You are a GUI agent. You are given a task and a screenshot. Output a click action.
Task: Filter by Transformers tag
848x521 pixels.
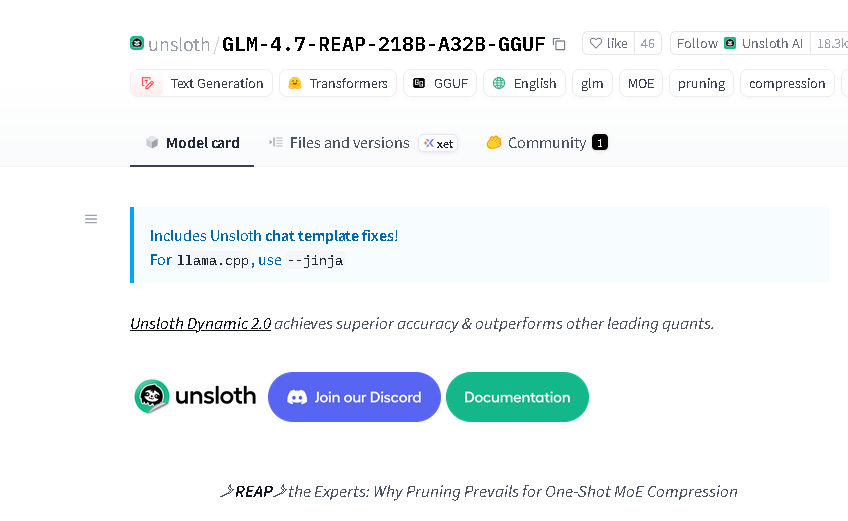pyautogui.click(x=338, y=83)
